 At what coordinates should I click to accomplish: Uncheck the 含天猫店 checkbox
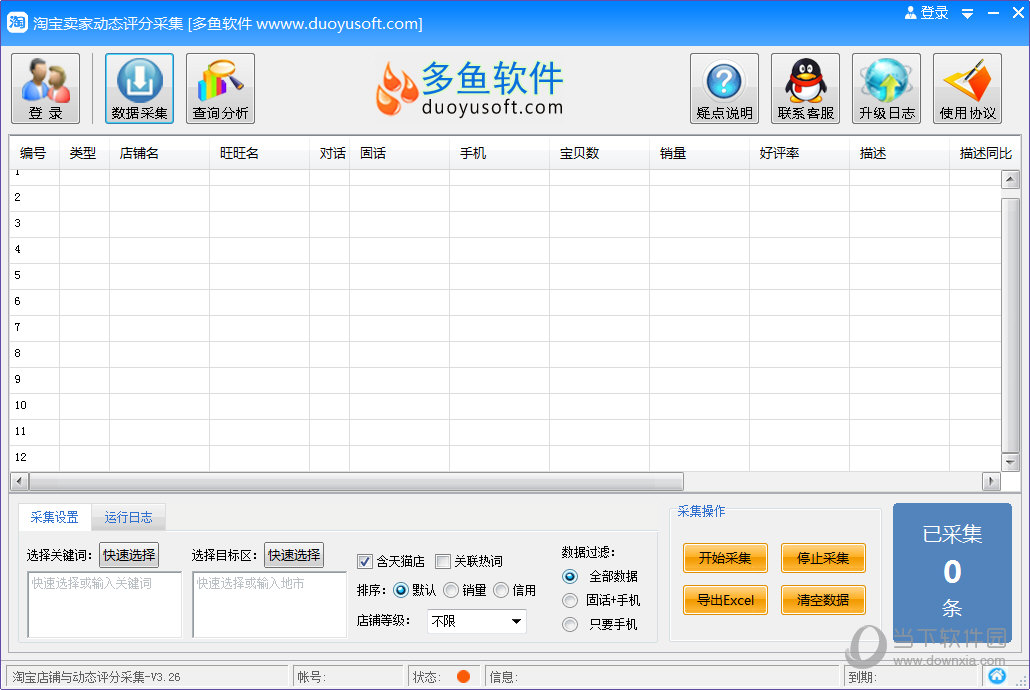pyautogui.click(x=365, y=561)
